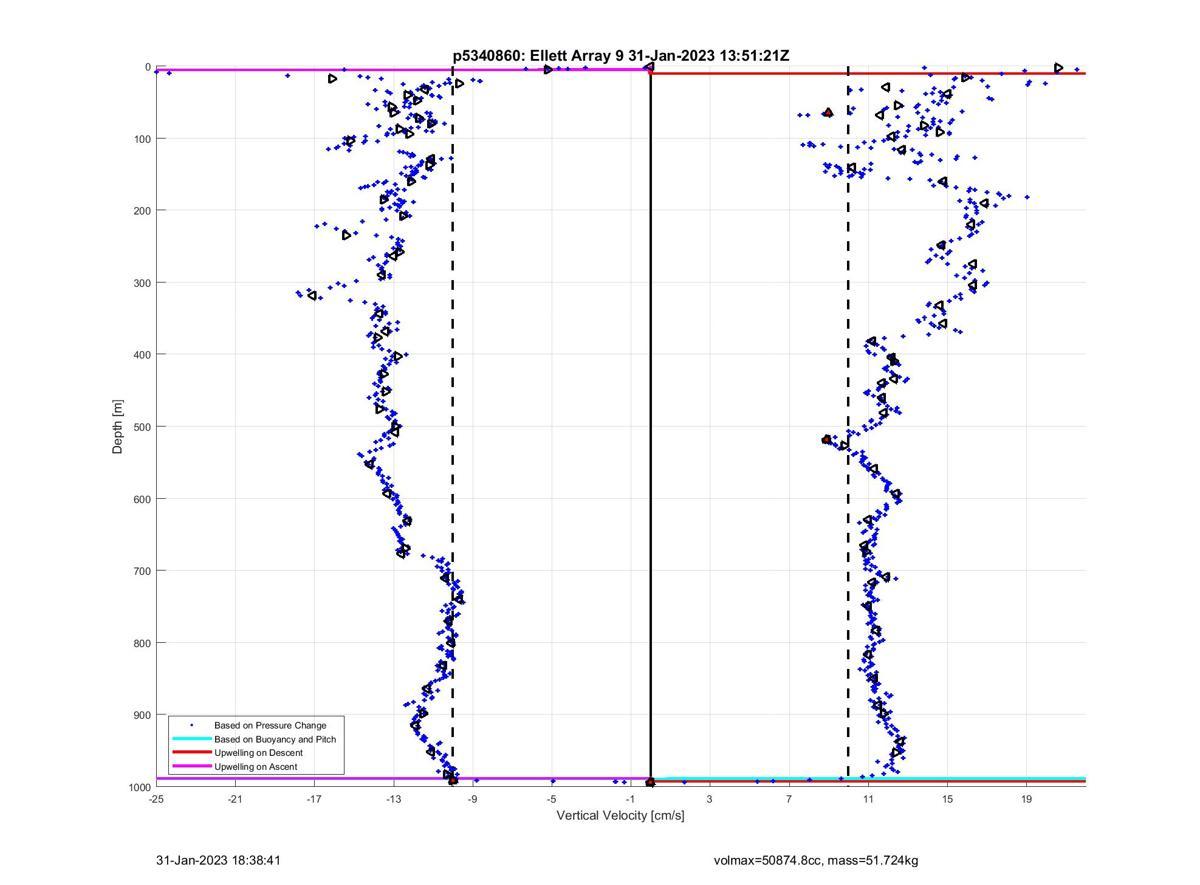Click the 'volmax=50874.8cc, mass=51.724kg' footer text
Viewport: 1200px width, 885px height.
pyautogui.click(x=815, y=860)
